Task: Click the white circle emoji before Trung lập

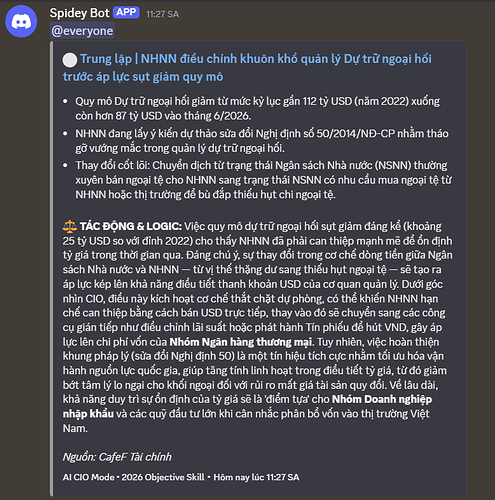Action: pyautogui.click(x=70, y=60)
